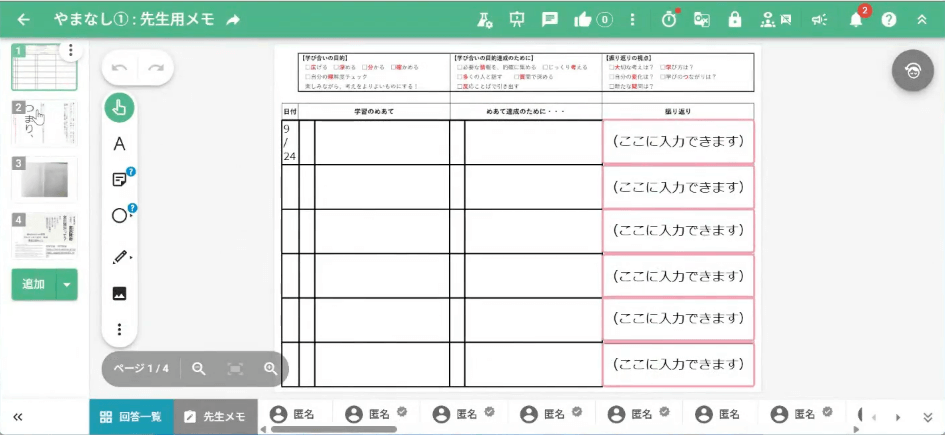The image size is (945, 435).
Task: Click the 9/24 date cell
Action: [x=290, y=142]
